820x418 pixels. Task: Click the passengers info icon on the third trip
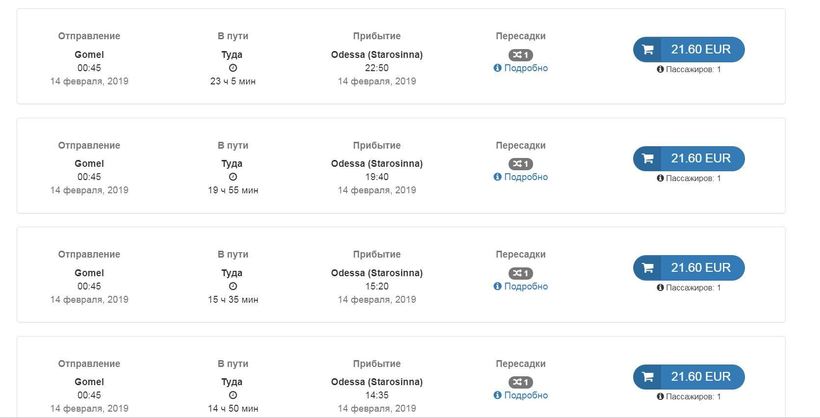(660, 287)
